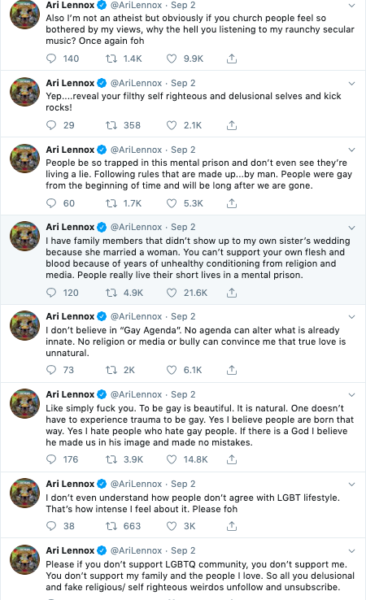Like the tweet with 9.9K likes
This screenshot has height=600, width=366.
point(172,59)
